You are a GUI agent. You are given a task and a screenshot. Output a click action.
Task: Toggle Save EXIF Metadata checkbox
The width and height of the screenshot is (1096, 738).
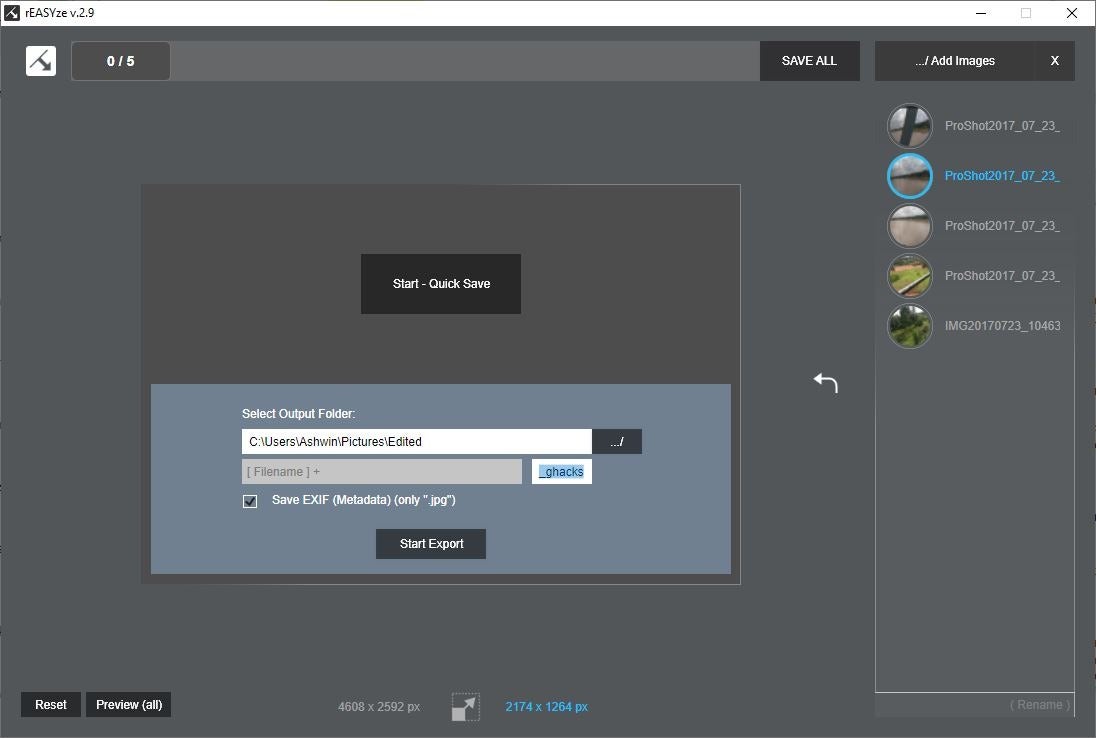coord(250,501)
